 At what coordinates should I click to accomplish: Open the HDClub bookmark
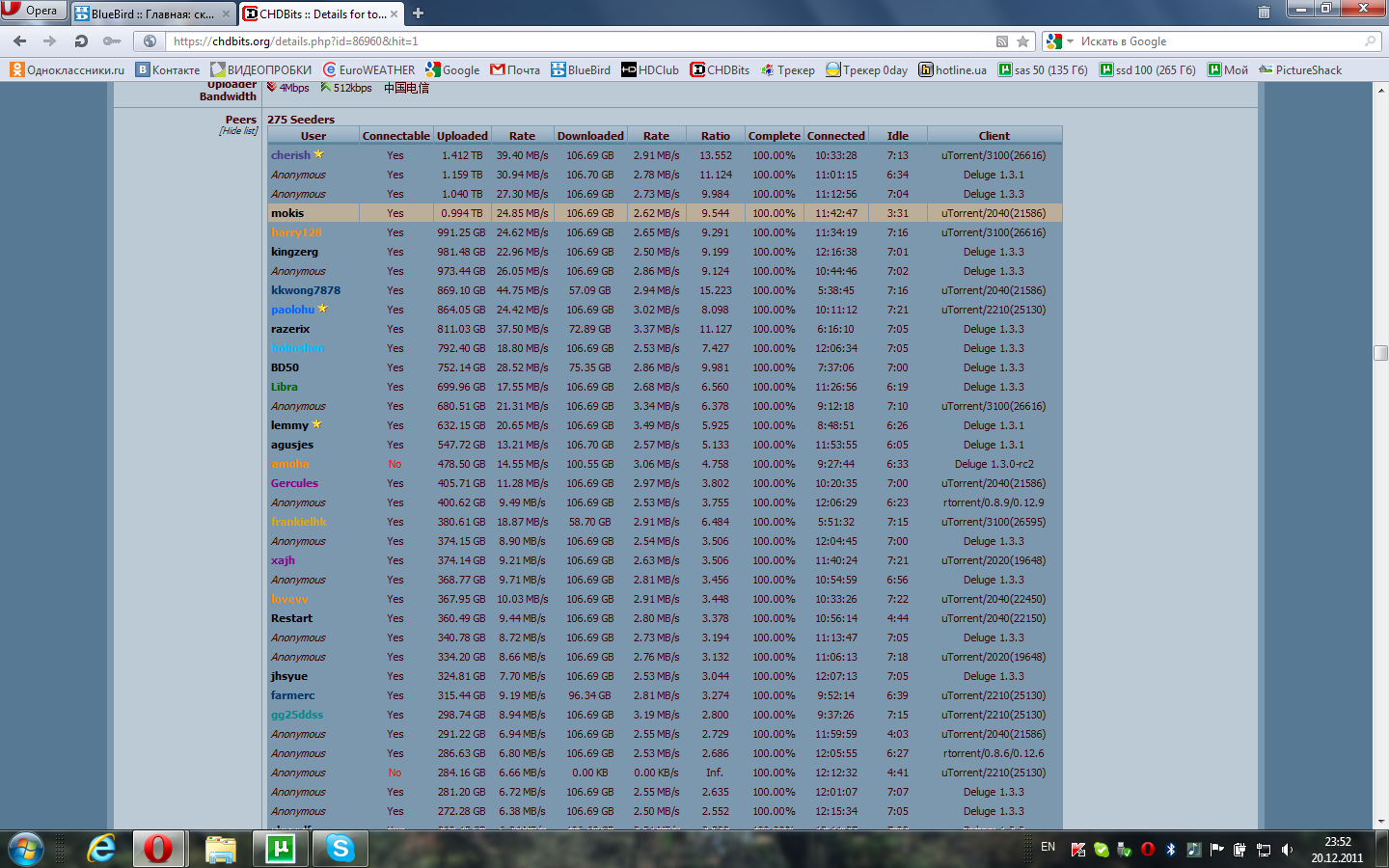[650, 69]
